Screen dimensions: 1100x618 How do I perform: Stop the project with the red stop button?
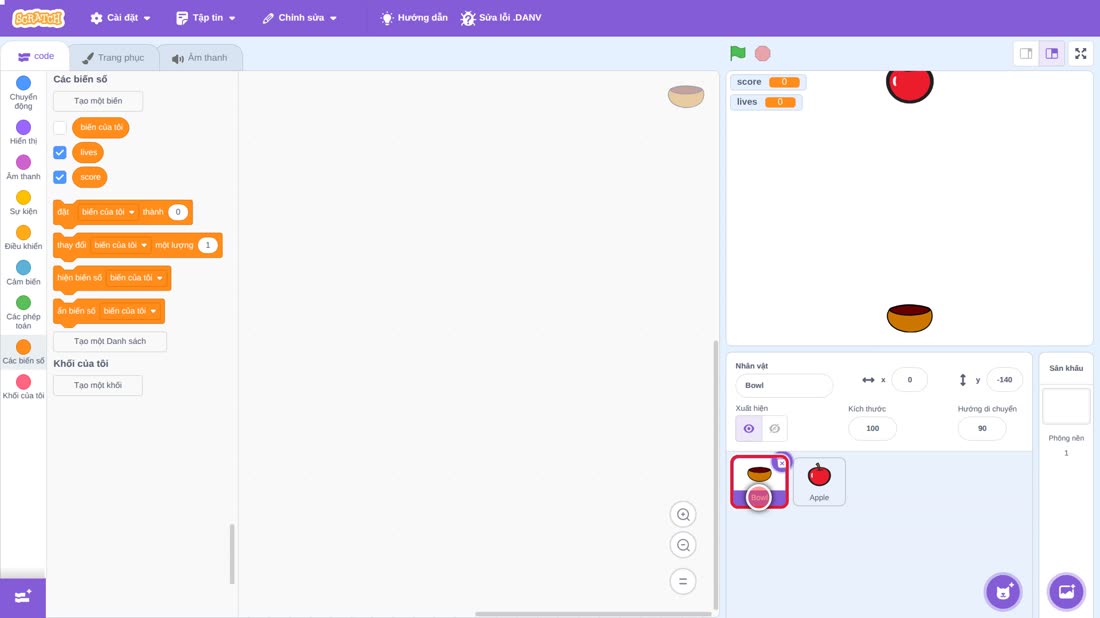tap(763, 53)
